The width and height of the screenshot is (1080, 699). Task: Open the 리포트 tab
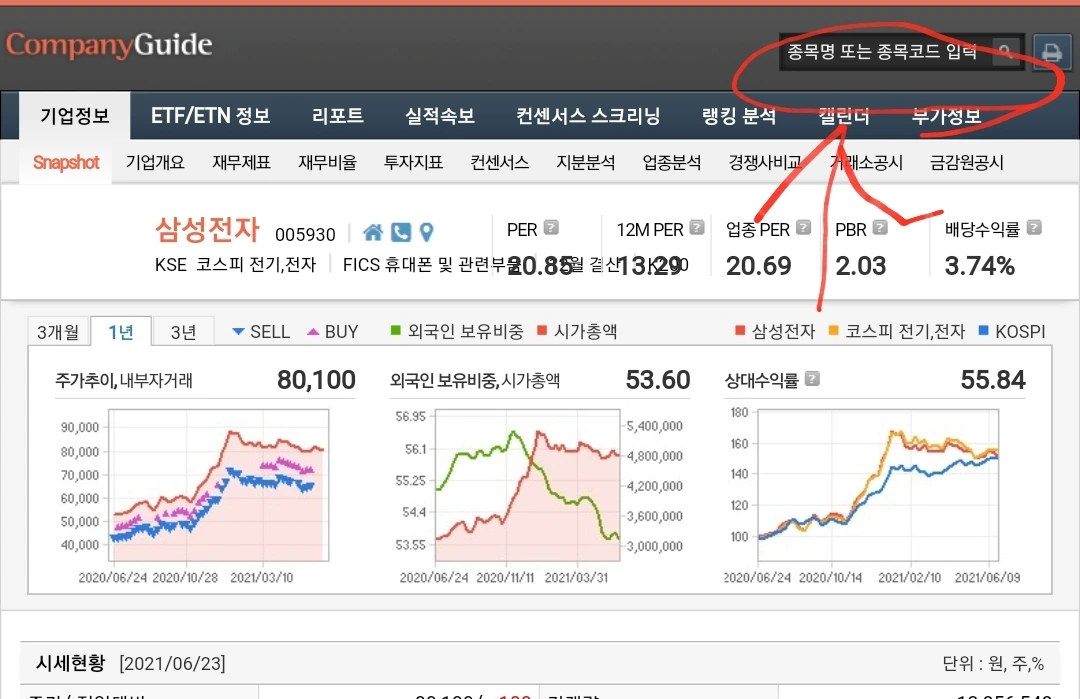click(x=338, y=116)
